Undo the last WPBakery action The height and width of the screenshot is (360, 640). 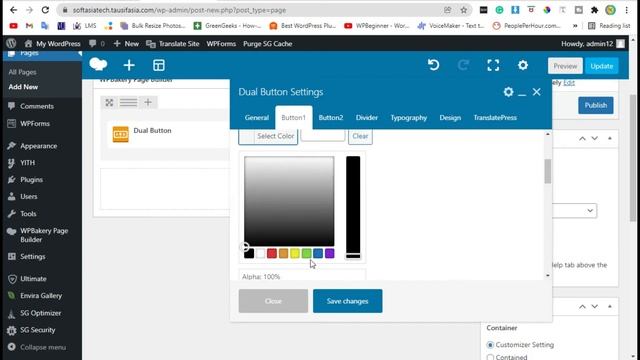[x=433, y=65]
